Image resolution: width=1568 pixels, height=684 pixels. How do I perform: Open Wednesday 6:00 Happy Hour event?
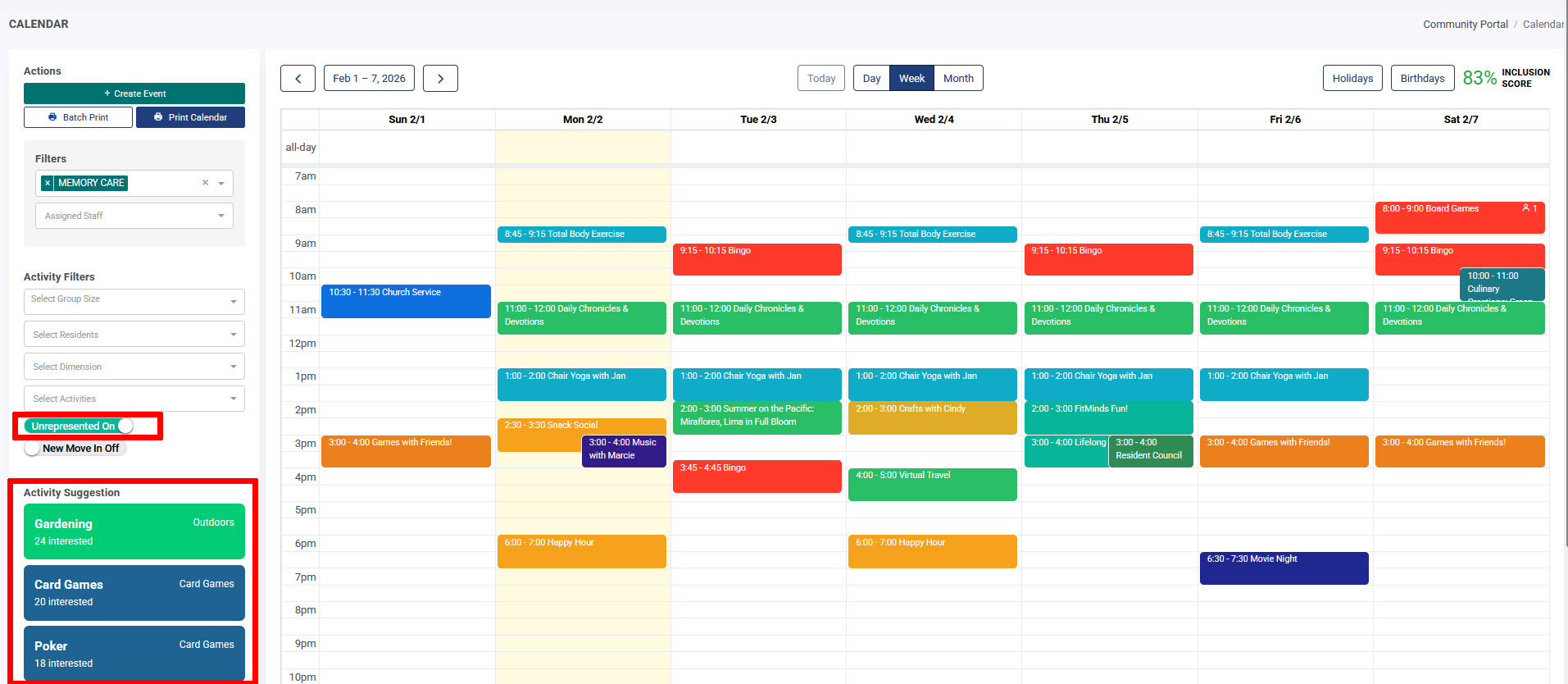(x=932, y=551)
